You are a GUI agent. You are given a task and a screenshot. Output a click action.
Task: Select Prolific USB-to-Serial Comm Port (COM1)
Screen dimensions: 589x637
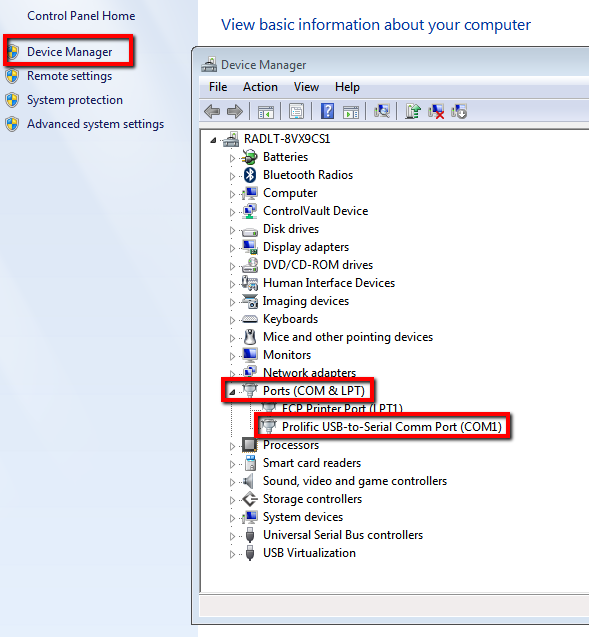pos(392,427)
